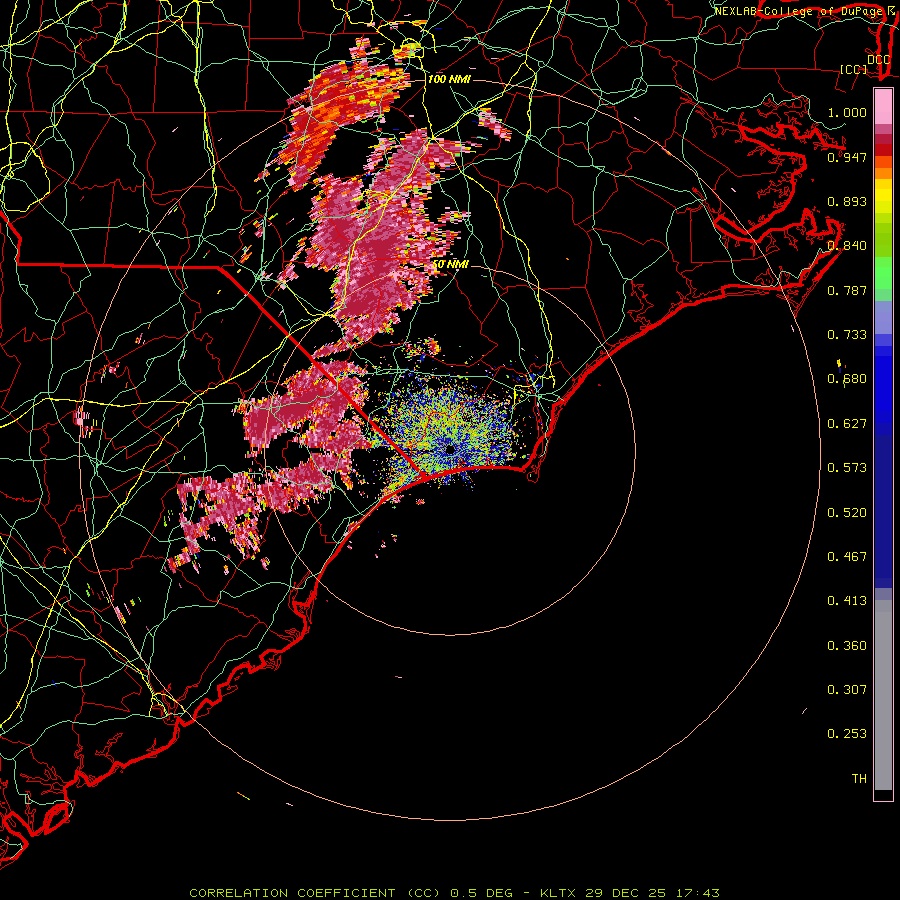This screenshot has width=900, height=900.
Task: Click the 1.000 value on the color scale
Action: pyautogui.click(x=847, y=112)
